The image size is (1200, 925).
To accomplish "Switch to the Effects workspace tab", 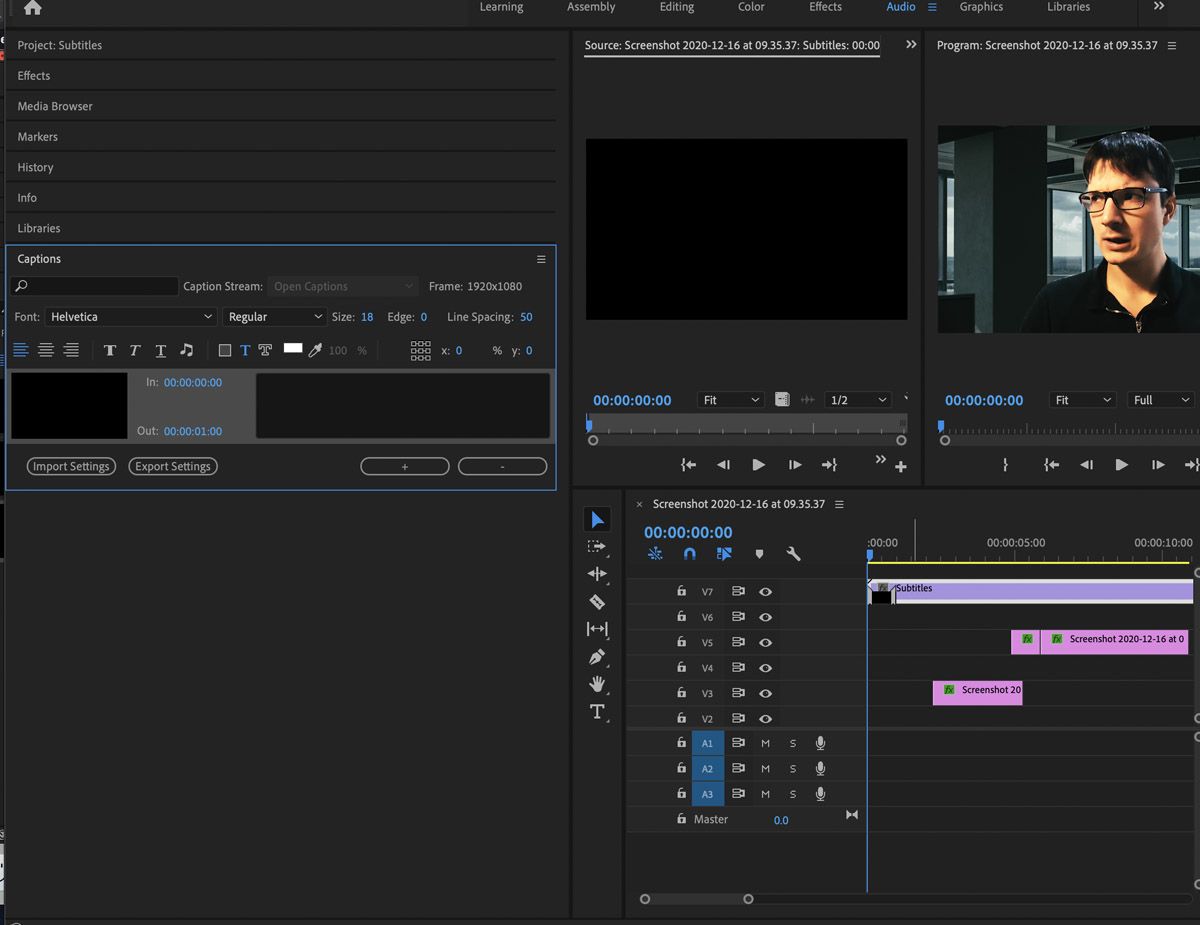I will pos(825,7).
